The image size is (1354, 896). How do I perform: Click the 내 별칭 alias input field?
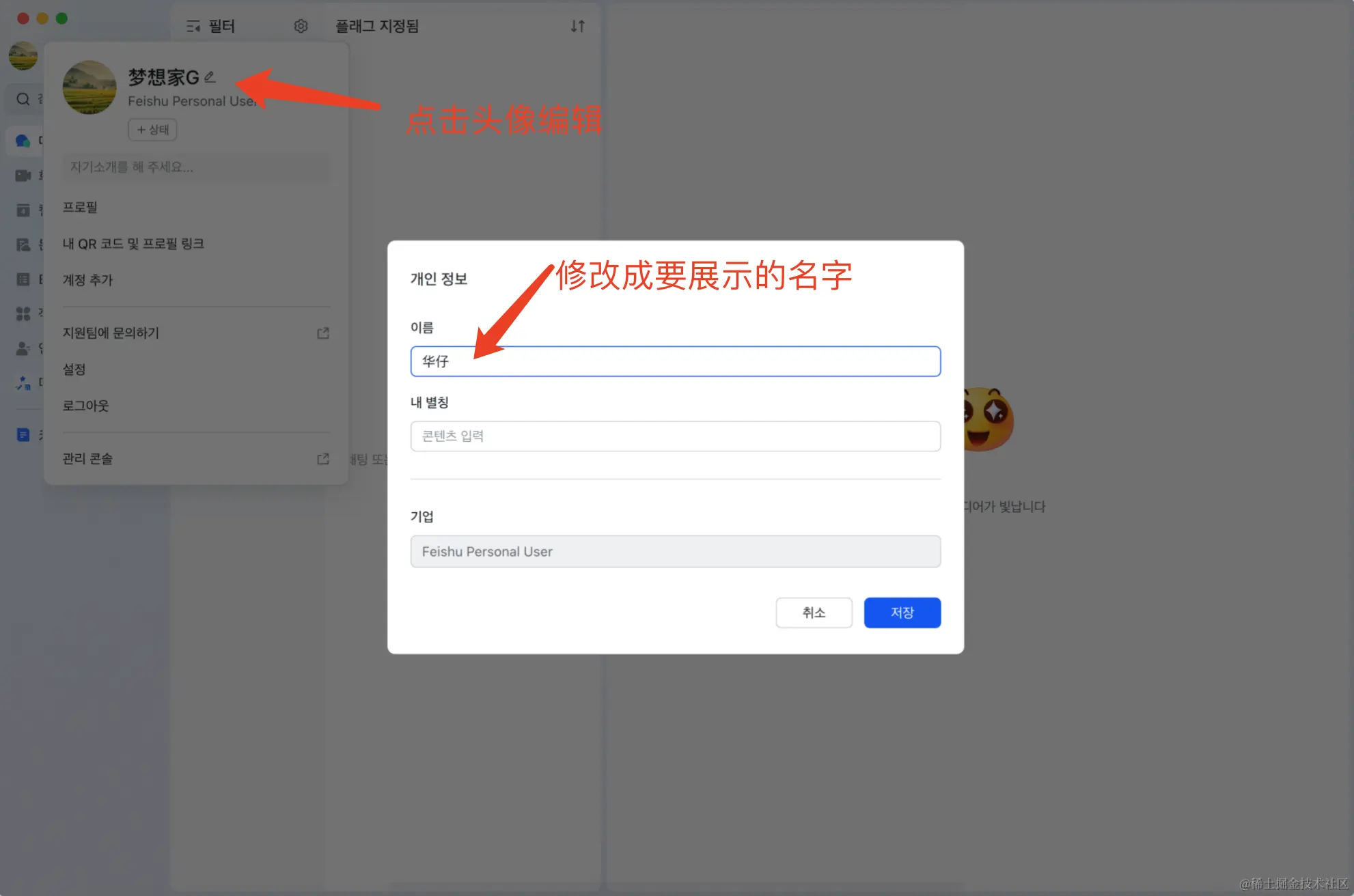point(675,436)
